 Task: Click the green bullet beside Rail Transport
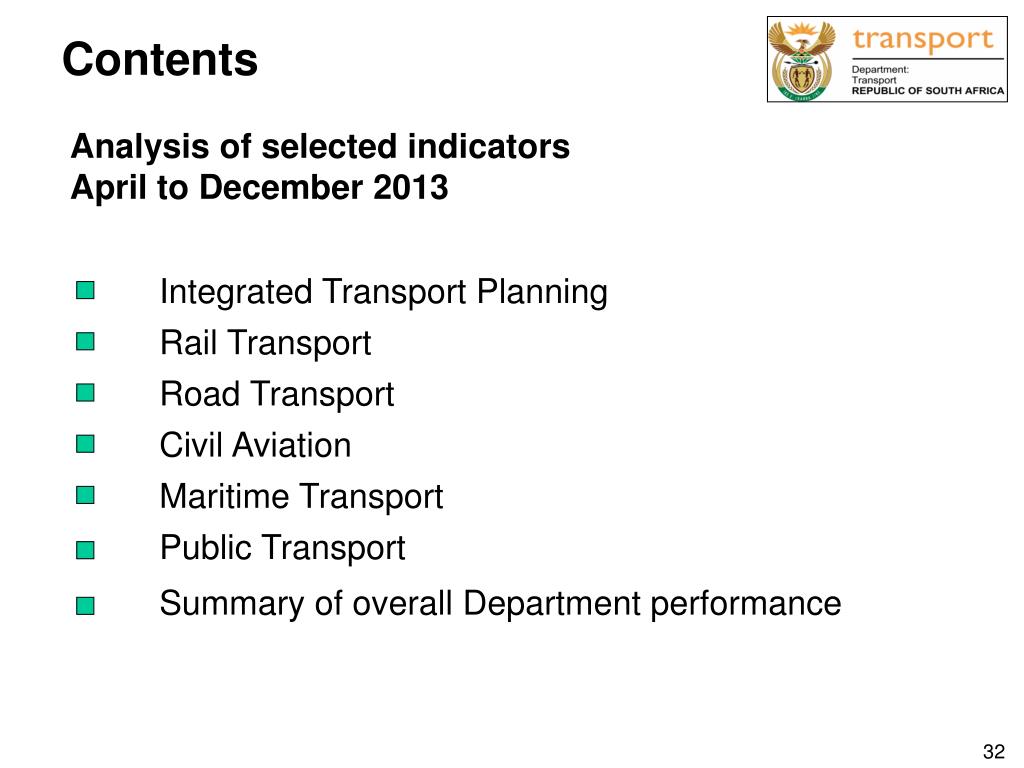coord(85,341)
